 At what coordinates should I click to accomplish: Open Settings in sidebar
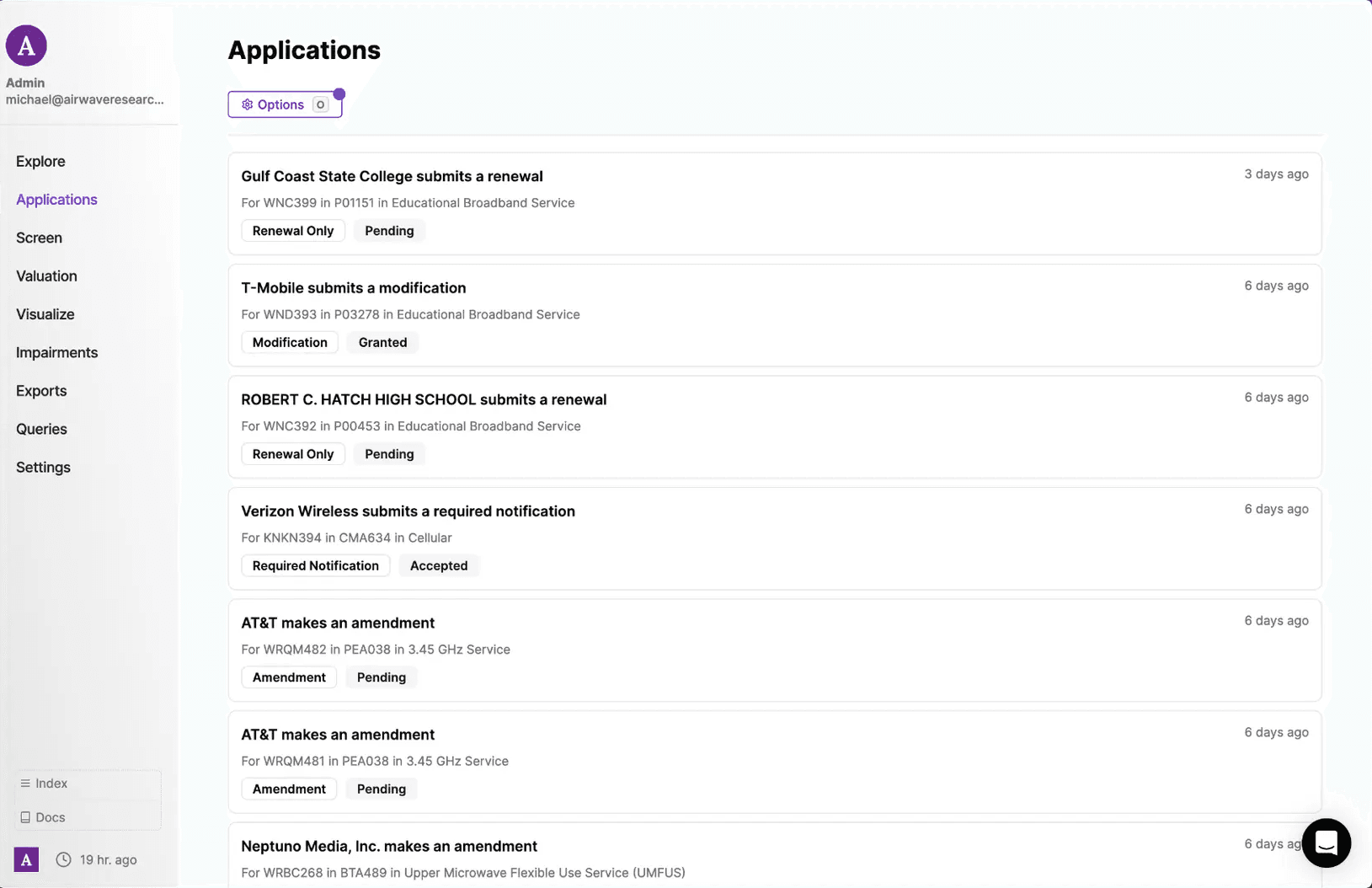click(43, 468)
